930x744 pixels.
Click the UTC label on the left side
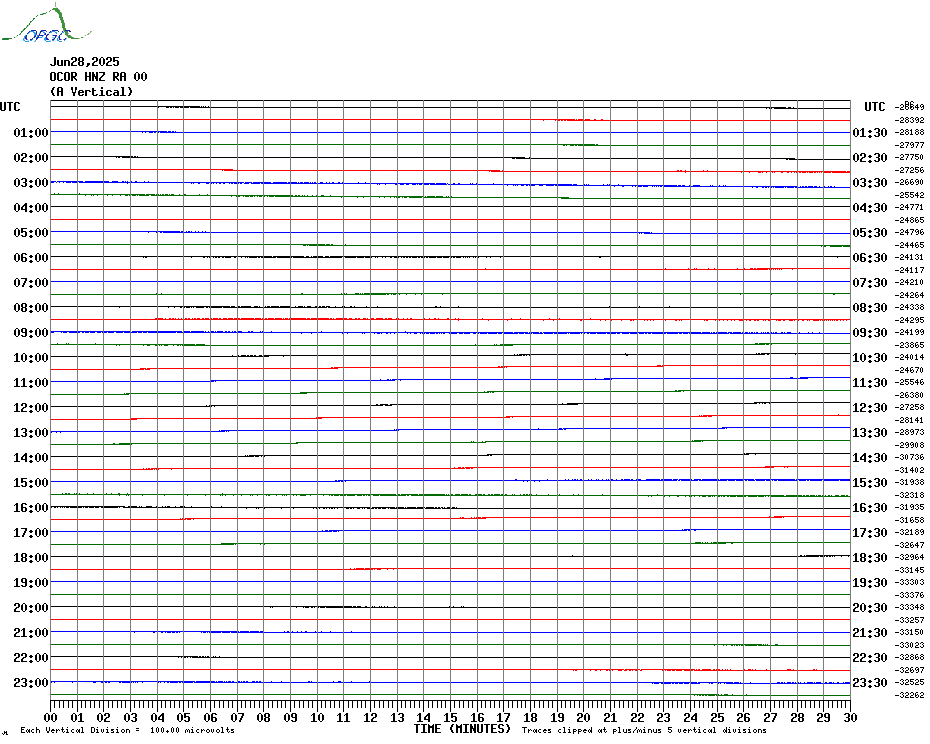[x=10, y=107]
